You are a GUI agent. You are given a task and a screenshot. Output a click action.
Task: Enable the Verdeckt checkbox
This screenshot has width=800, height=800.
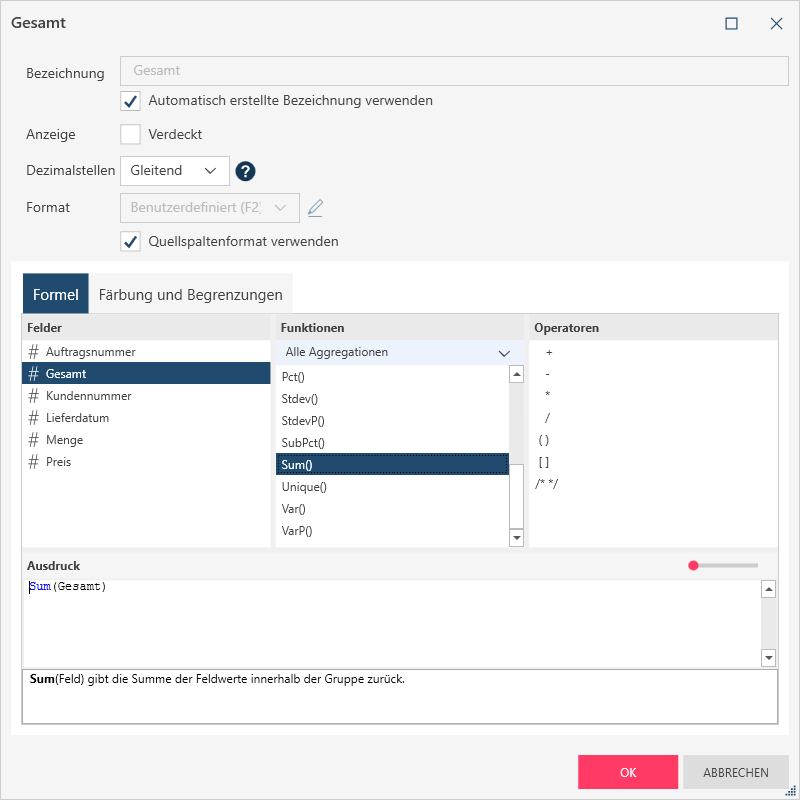tap(130, 134)
